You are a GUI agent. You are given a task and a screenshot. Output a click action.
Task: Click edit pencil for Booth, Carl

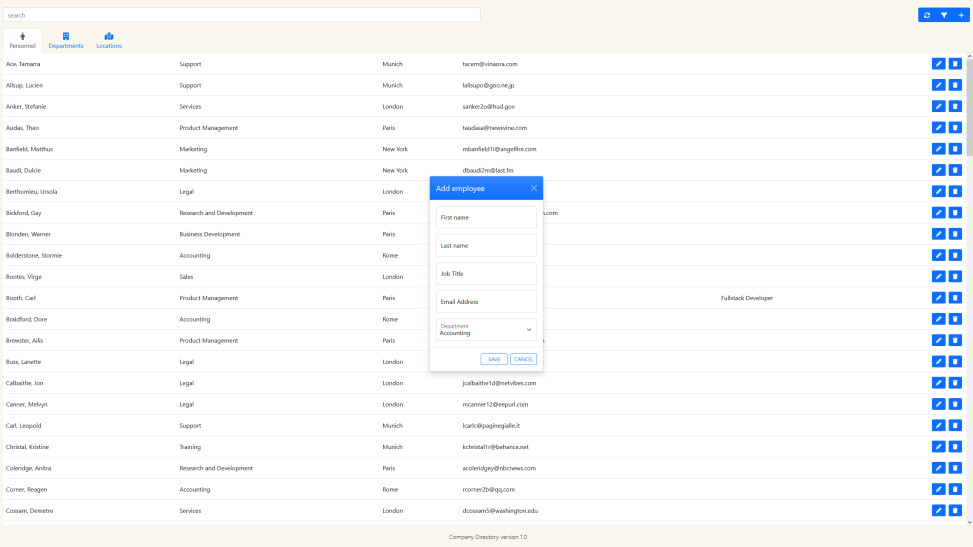(x=938, y=298)
